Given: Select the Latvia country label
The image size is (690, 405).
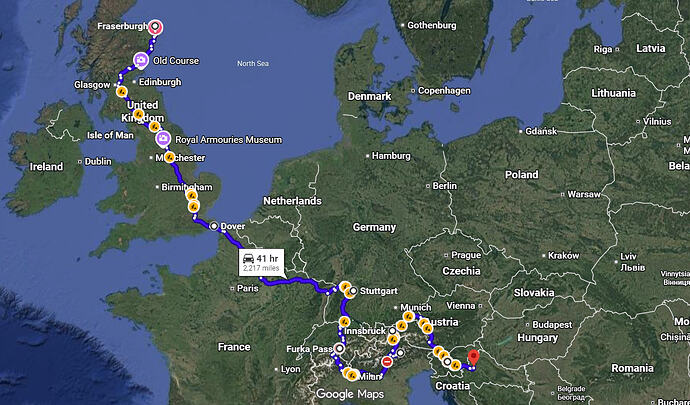Looking at the screenshot, I should click(651, 48).
